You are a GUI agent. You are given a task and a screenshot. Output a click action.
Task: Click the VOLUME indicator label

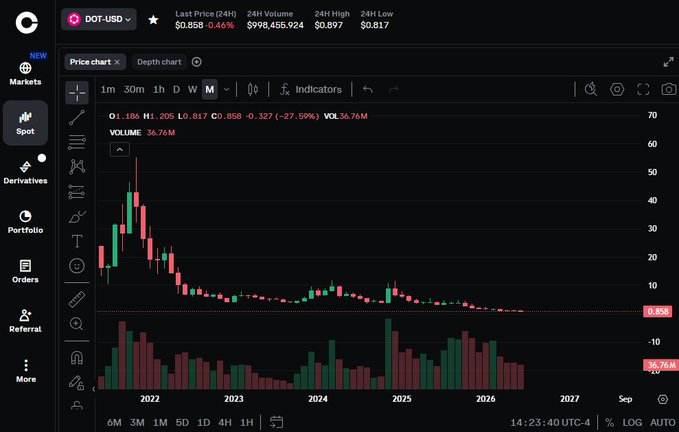[125, 132]
